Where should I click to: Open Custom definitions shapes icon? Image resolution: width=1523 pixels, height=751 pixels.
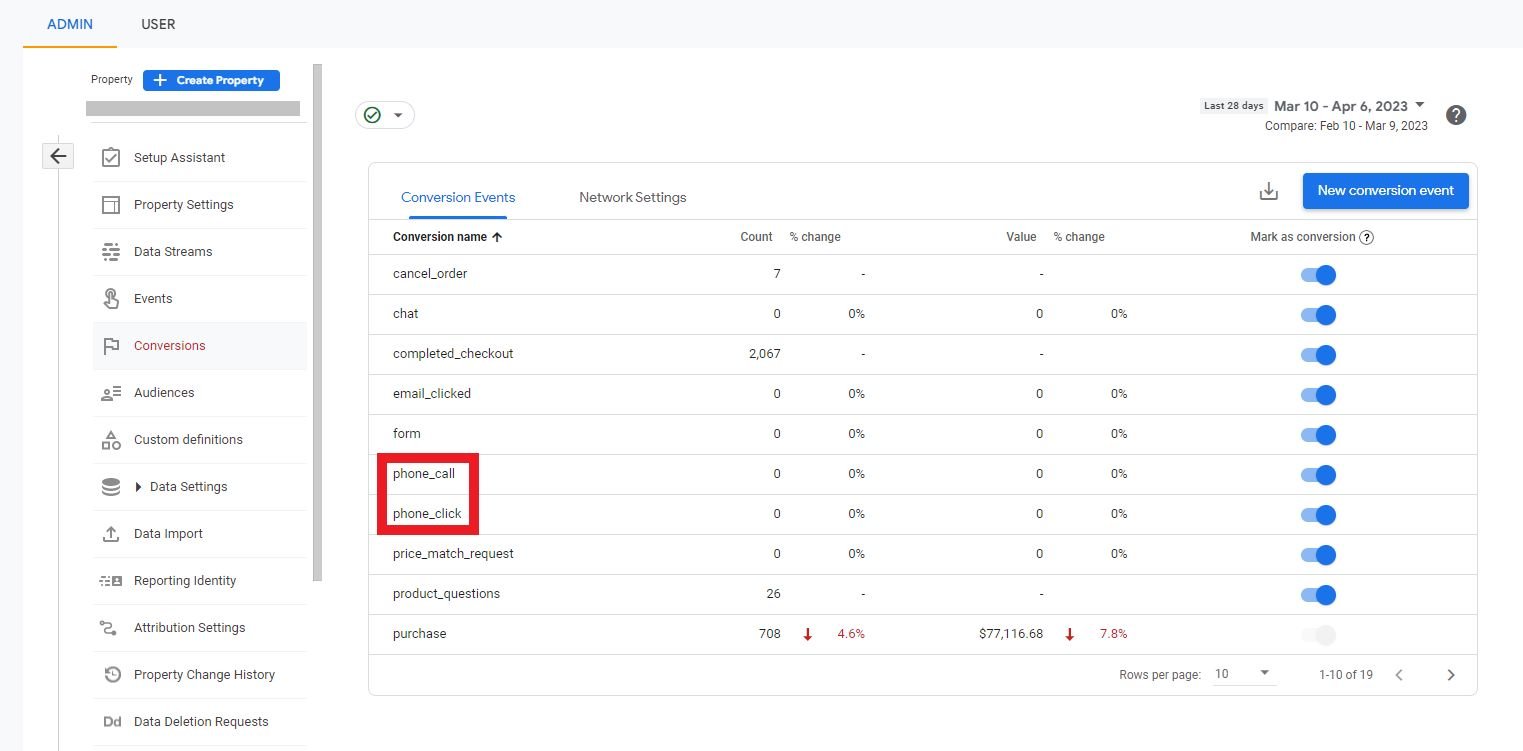click(111, 440)
